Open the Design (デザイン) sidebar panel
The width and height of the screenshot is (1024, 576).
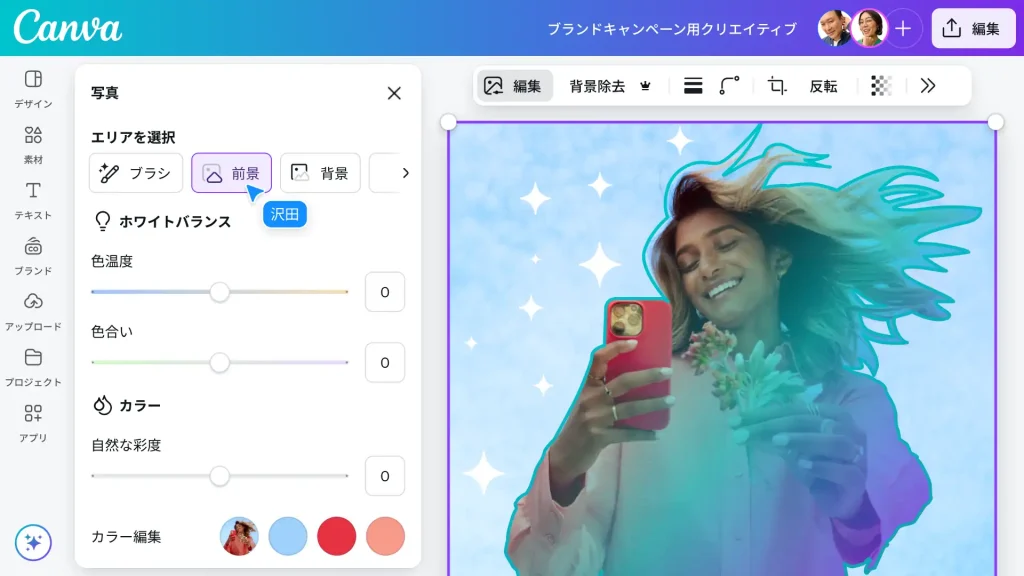[x=33, y=87]
